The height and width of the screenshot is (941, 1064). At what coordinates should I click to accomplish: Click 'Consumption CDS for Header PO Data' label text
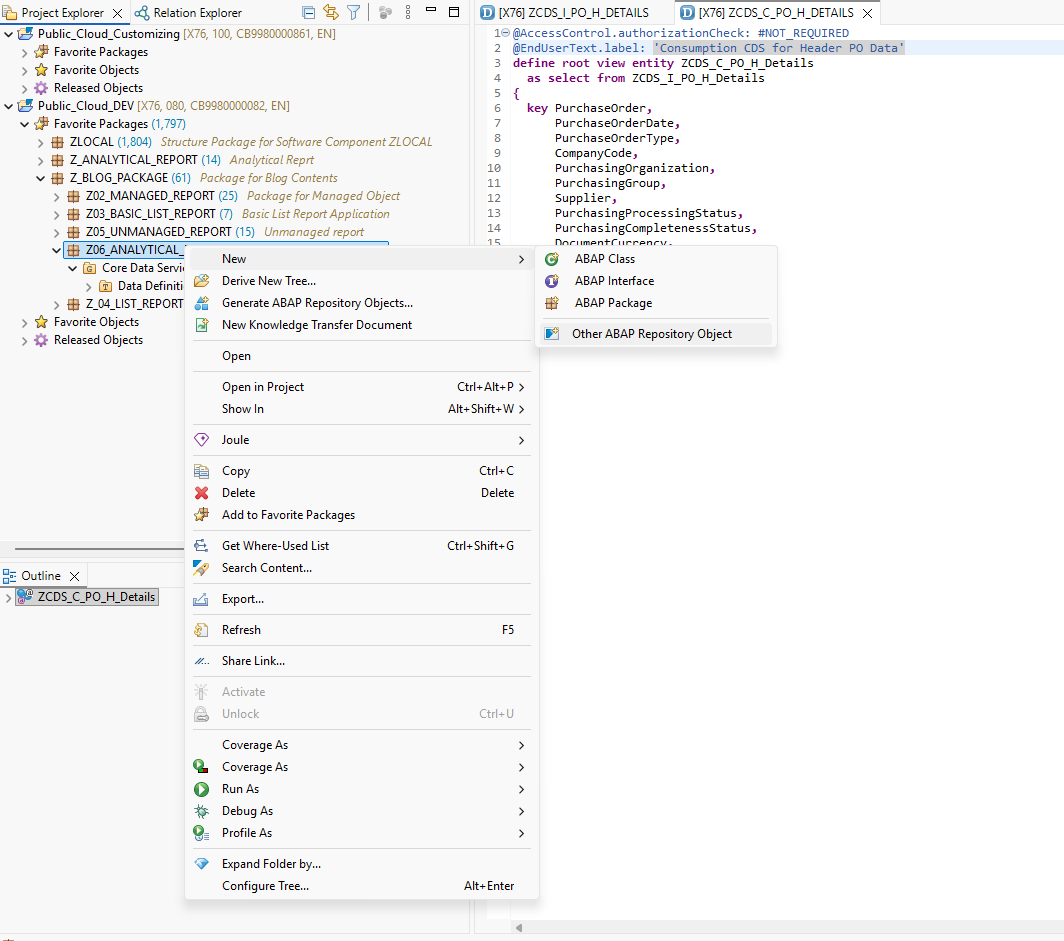(778, 48)
